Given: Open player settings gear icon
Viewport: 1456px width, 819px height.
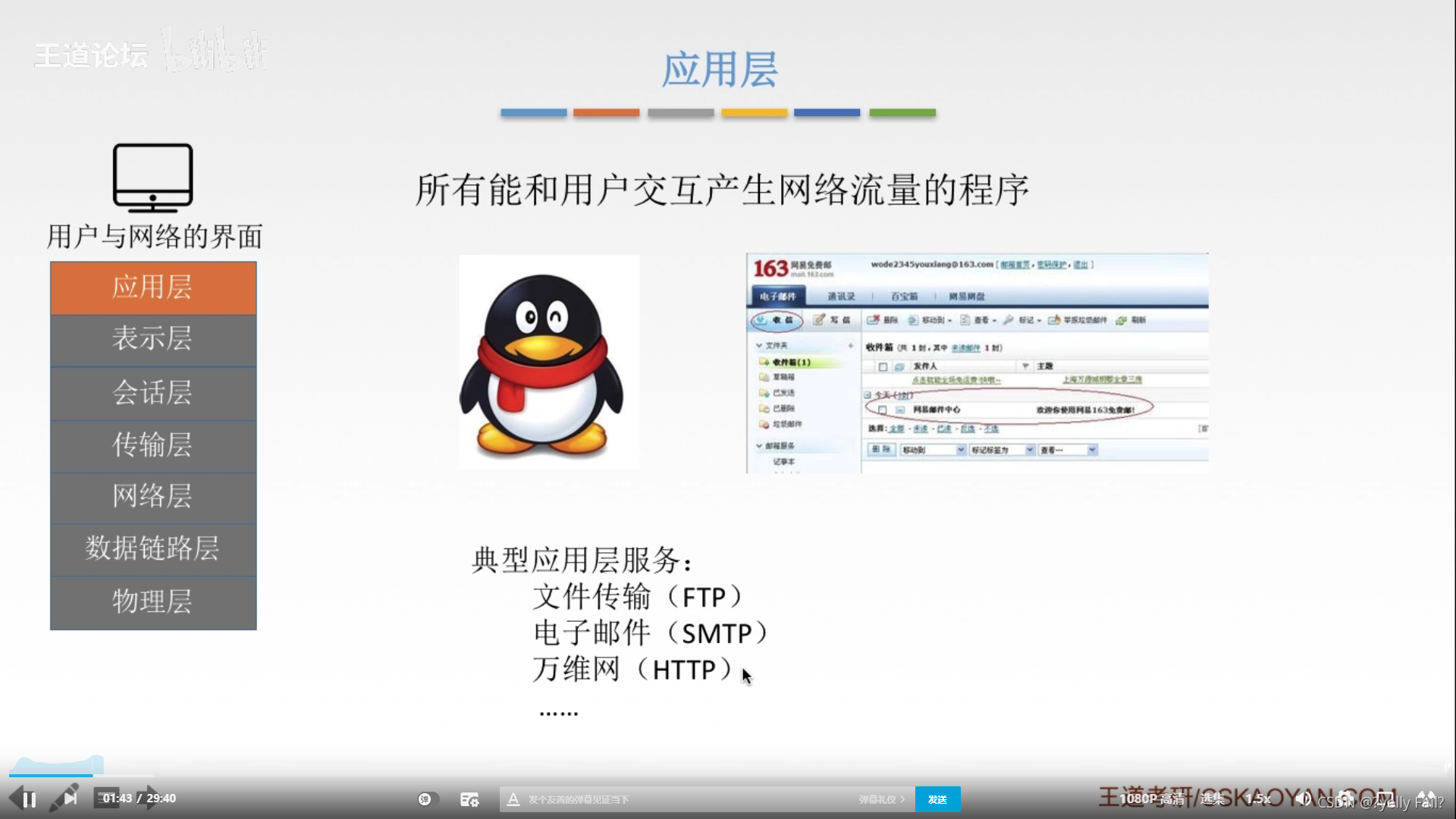Looking at the screenshot, I should point(1345,799).
